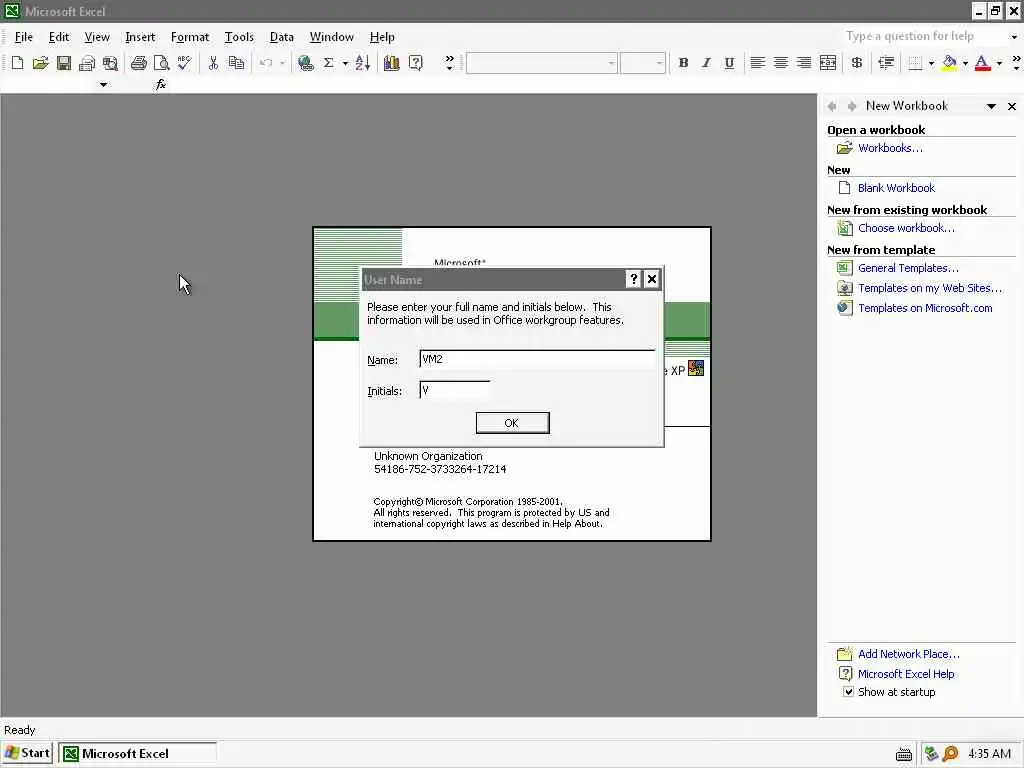Click the Windows Start button
The height and width of the screenshot is (768, 1024).
coord(27,753)
